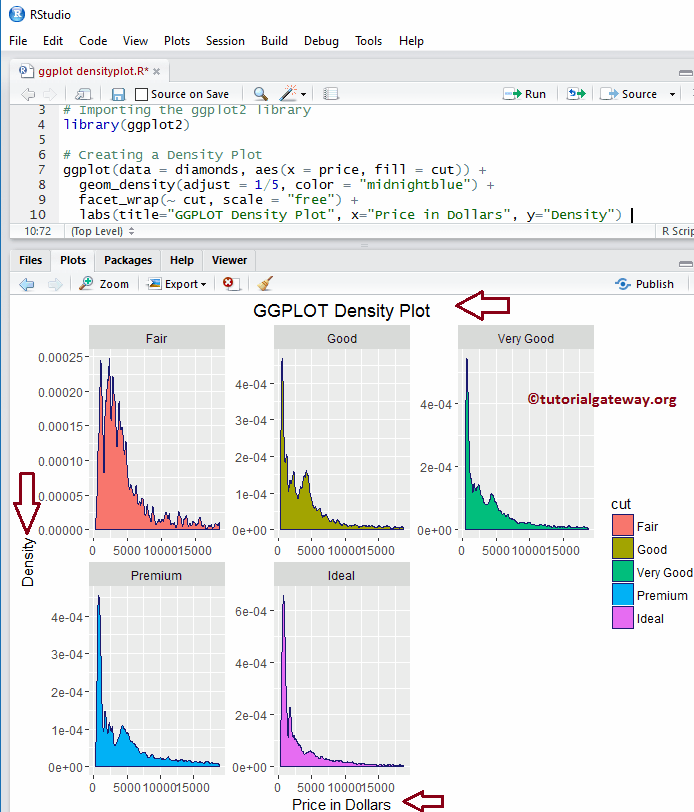Open the Debug menu
Image resolution: width=694 pixels, height=812 pixels.
321,41
